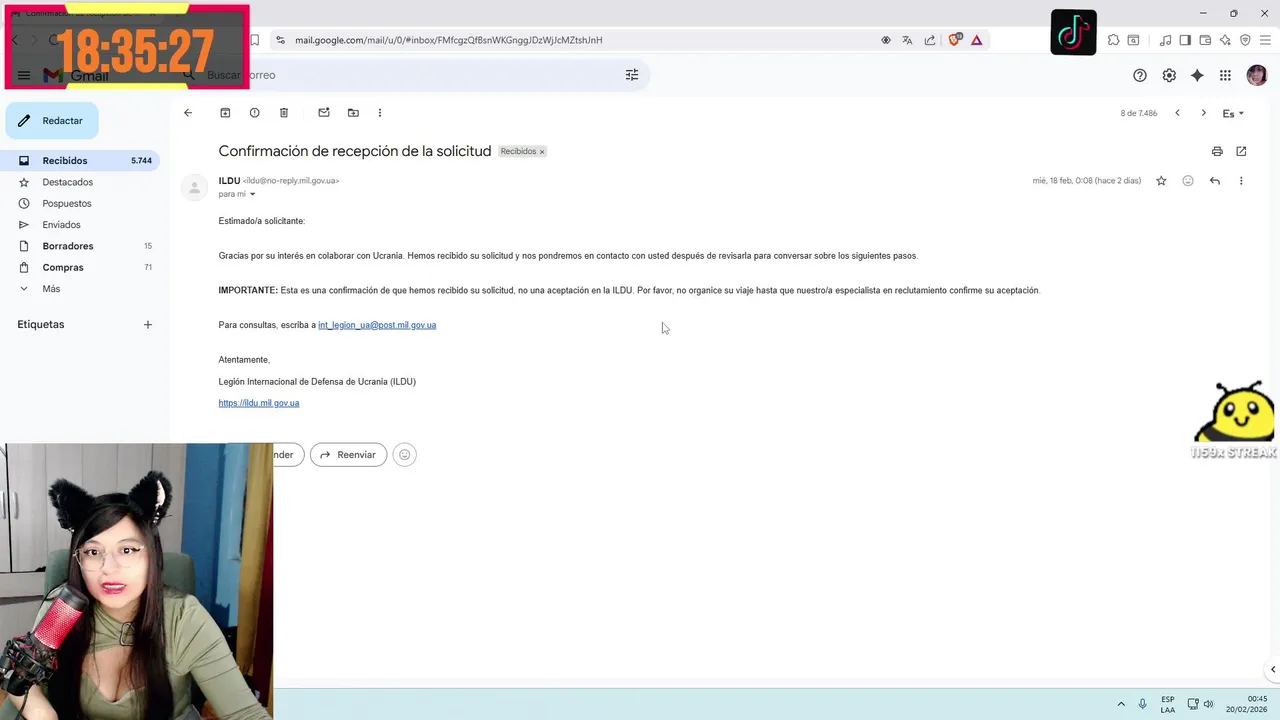Open Enviados sent folder
1280x720 pixels.
coord(61,225)
